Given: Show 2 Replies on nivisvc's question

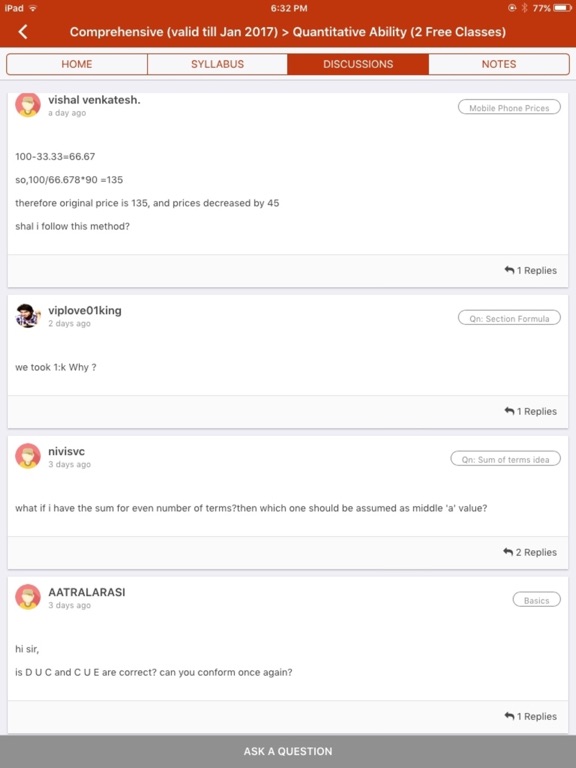Looking at the screenshot, I should (530, 552).
